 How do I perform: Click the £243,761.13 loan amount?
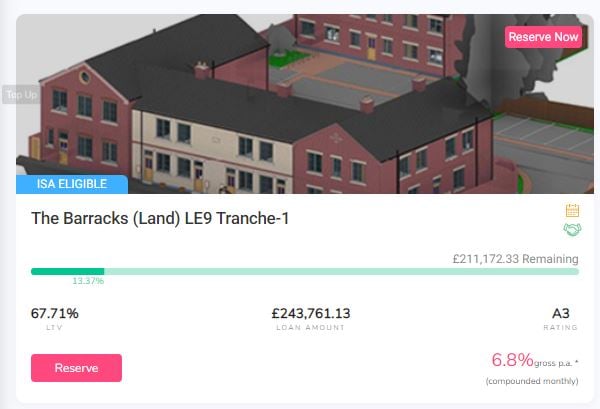click(x=311, y=313)
